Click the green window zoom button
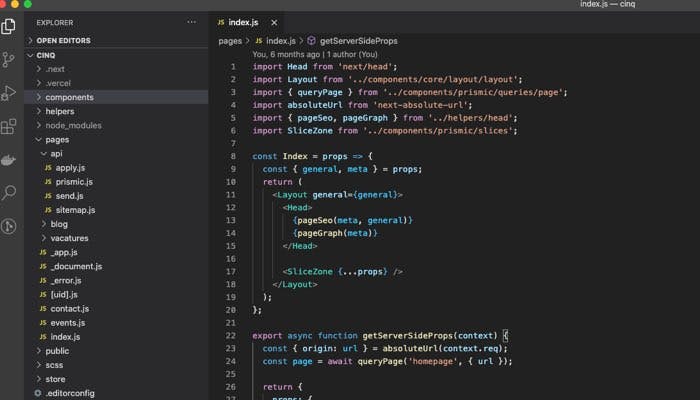700x400 pixels. (x=28, y=4)
